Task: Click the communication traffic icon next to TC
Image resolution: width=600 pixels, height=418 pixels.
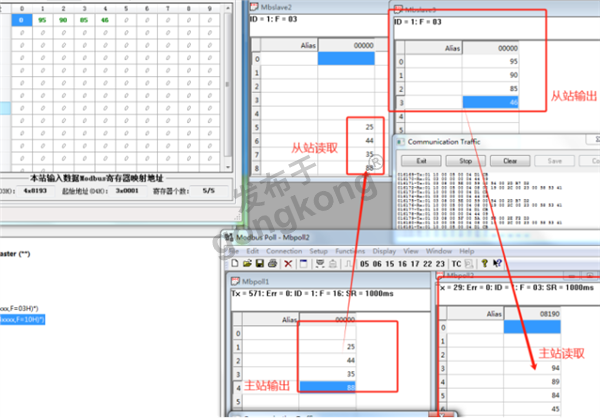Action: tap(469, 264)
